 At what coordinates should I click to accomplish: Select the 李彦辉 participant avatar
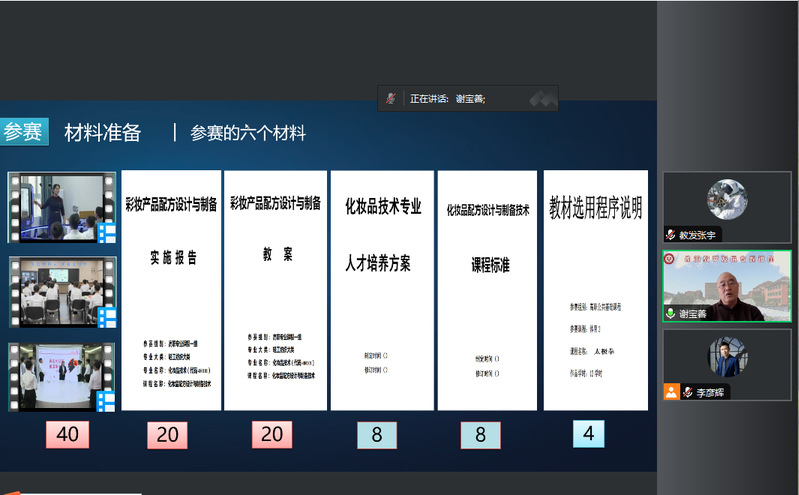[x=728, y=359]
